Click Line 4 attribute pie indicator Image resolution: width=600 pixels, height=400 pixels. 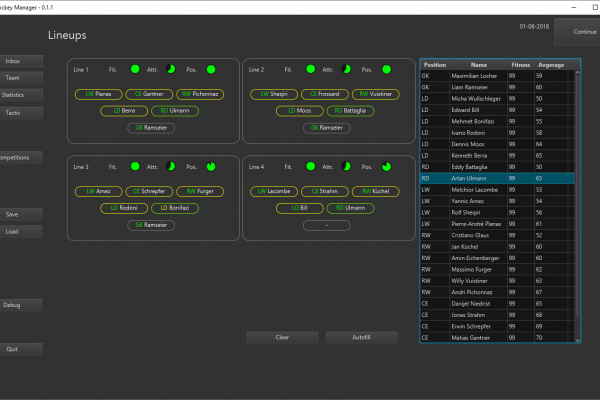point(347,166)
